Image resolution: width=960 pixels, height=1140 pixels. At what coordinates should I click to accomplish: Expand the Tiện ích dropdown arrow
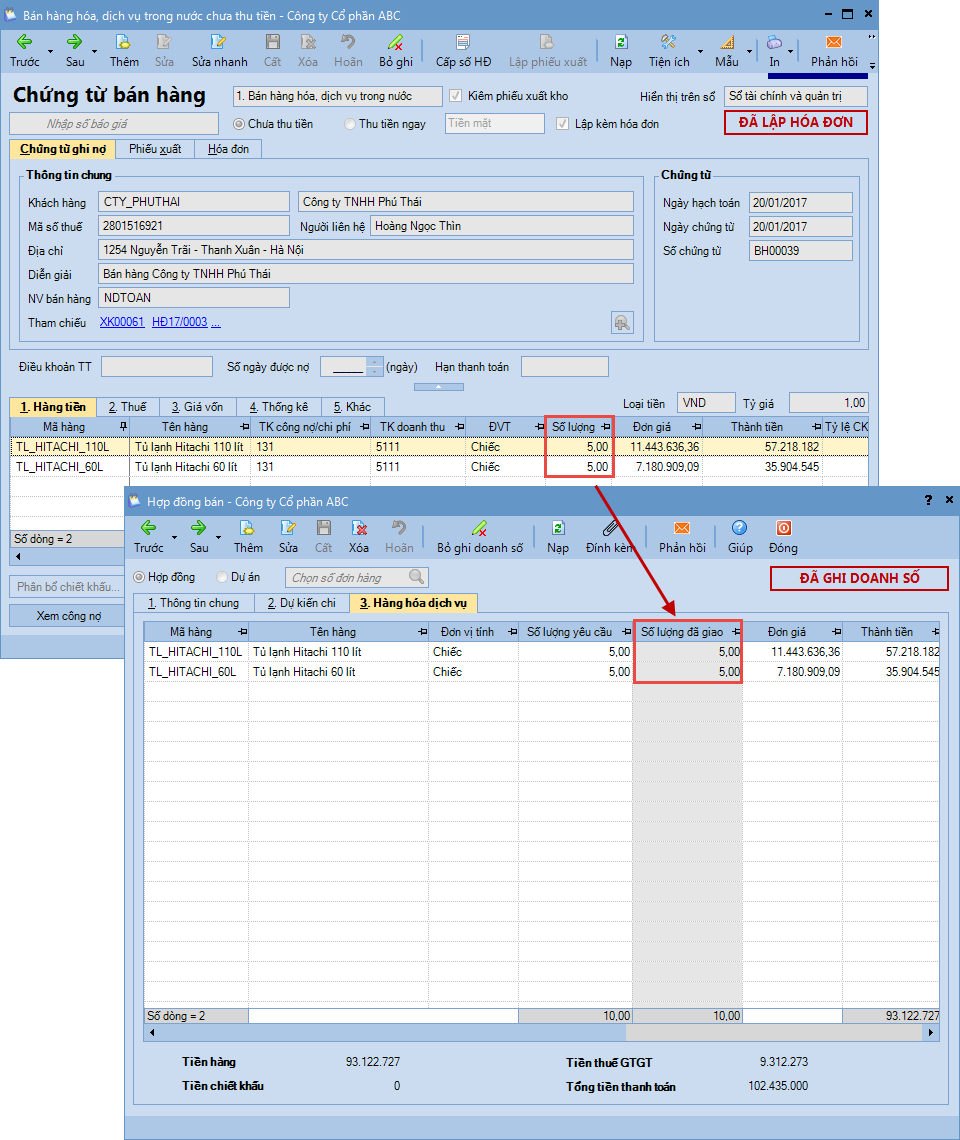point(700,50)
